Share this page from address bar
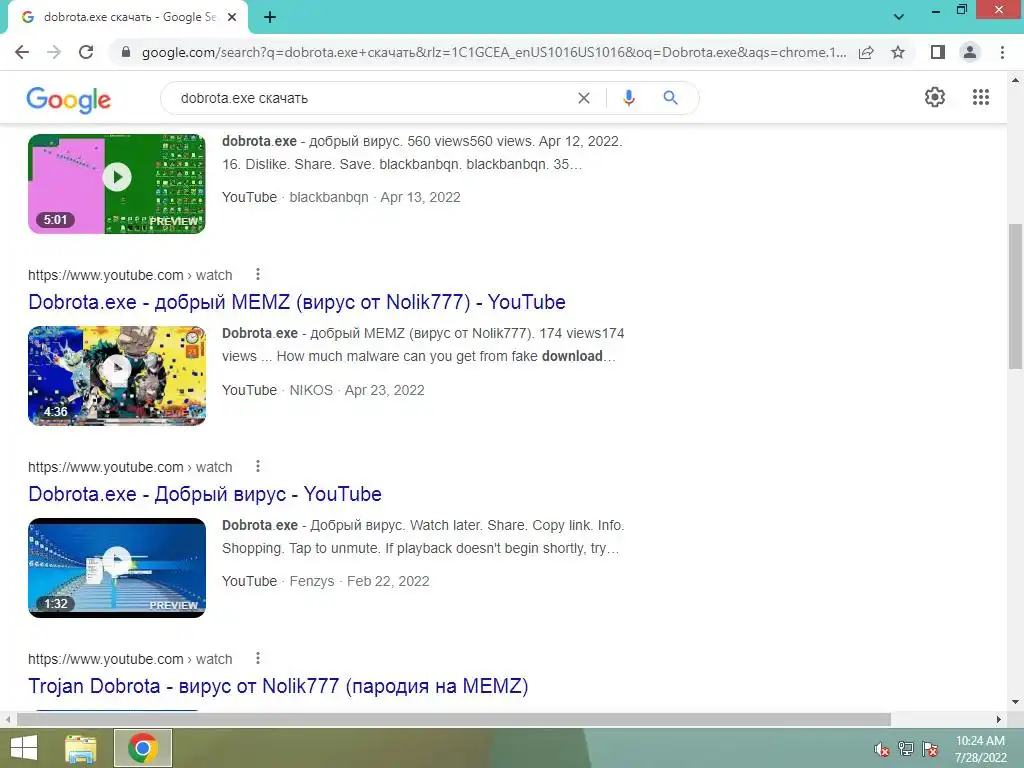Image resolution: width=1024 pixels, height=768 pixels. point(866,52)
